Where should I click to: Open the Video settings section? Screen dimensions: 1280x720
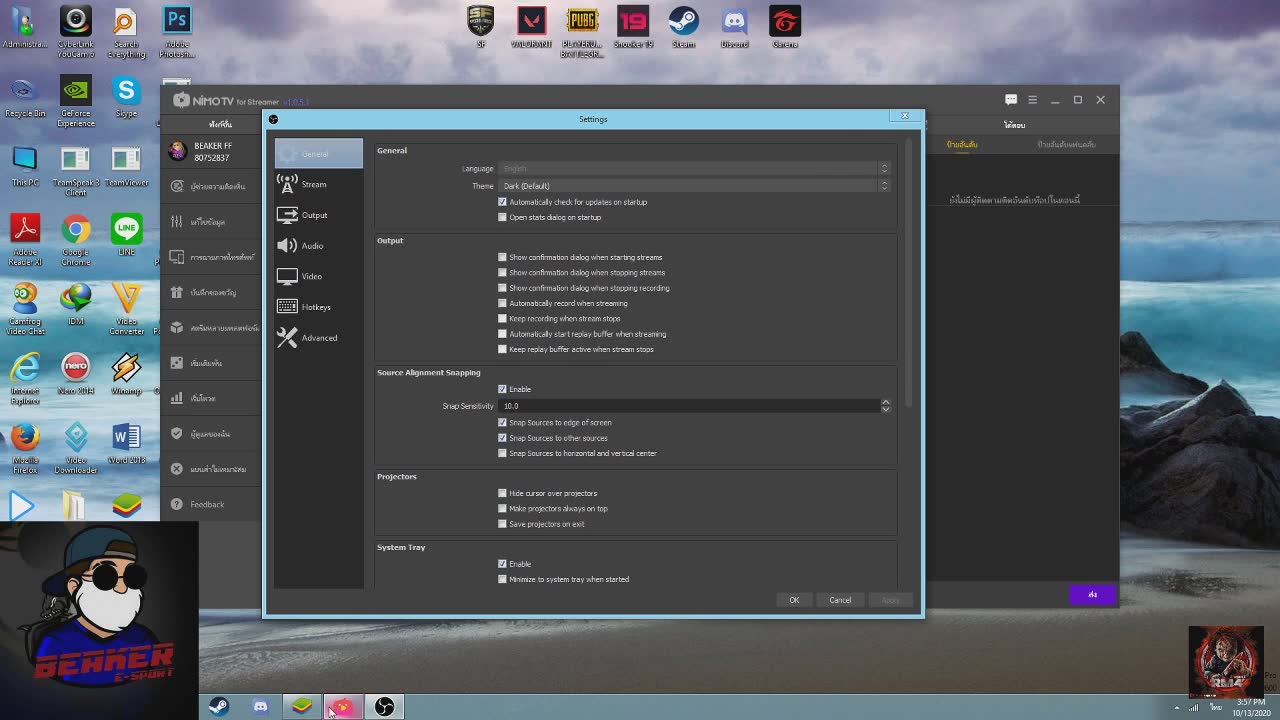click(x=312, y=276)
